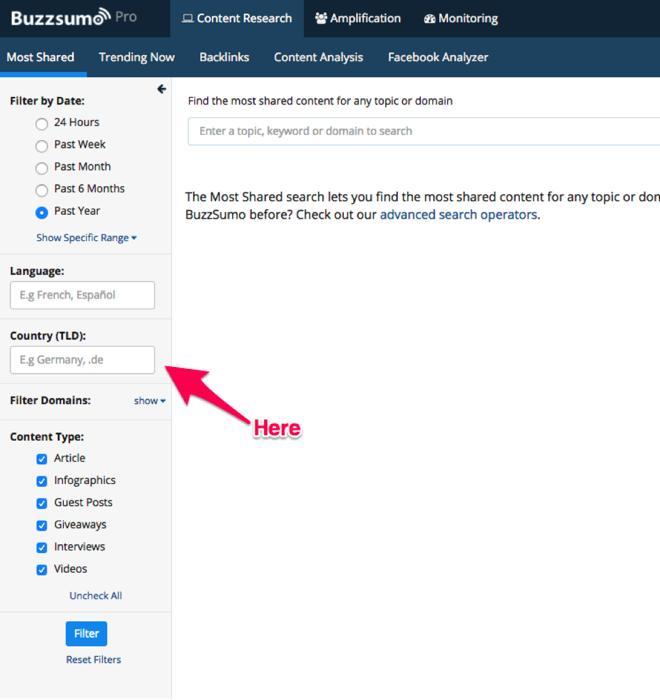The height and width of the screenshot is (700, 660).
Task: Uncheck the Article content type
Action: coord(42,459)
